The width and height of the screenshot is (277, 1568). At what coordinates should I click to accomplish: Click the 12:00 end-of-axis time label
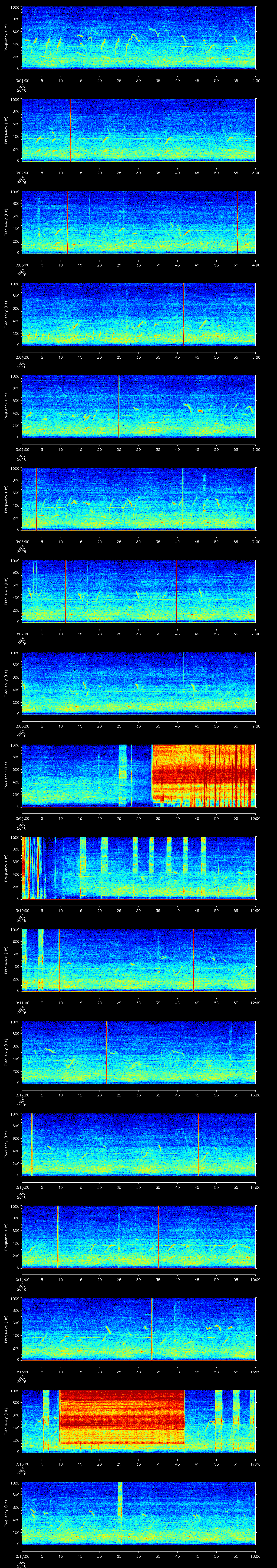(x=256, y=1003)
